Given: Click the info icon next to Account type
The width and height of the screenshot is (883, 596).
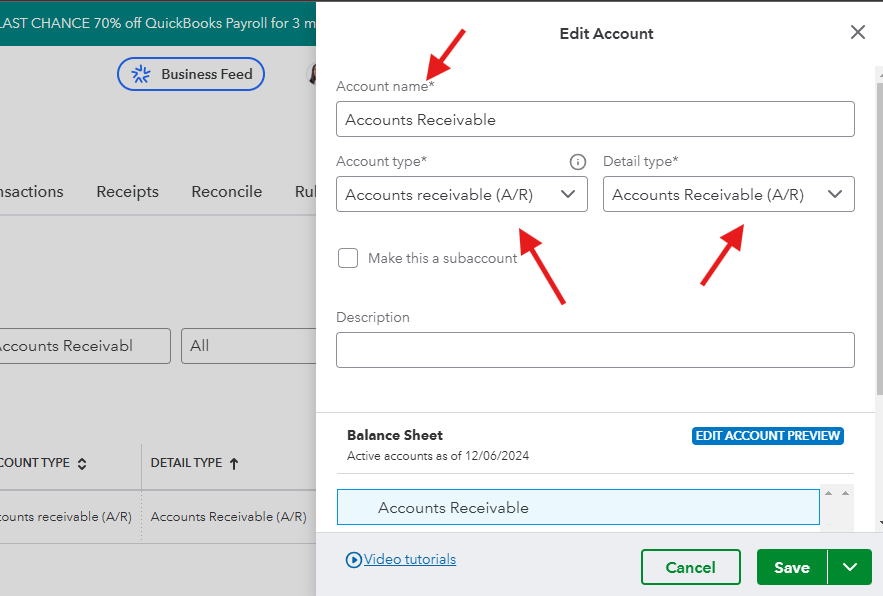Looking at the screenshot, I should pyautogui.click(x=577, y=162).
